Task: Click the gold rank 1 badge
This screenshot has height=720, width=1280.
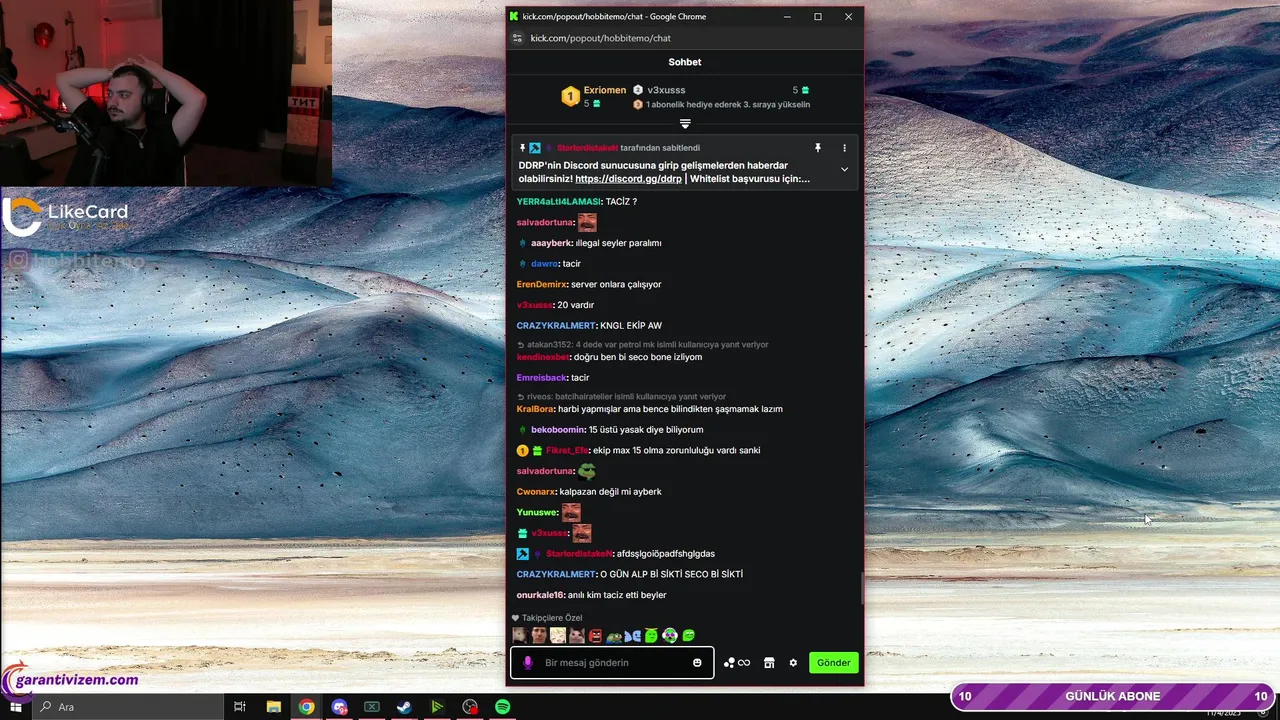Action: click(570, 96)
